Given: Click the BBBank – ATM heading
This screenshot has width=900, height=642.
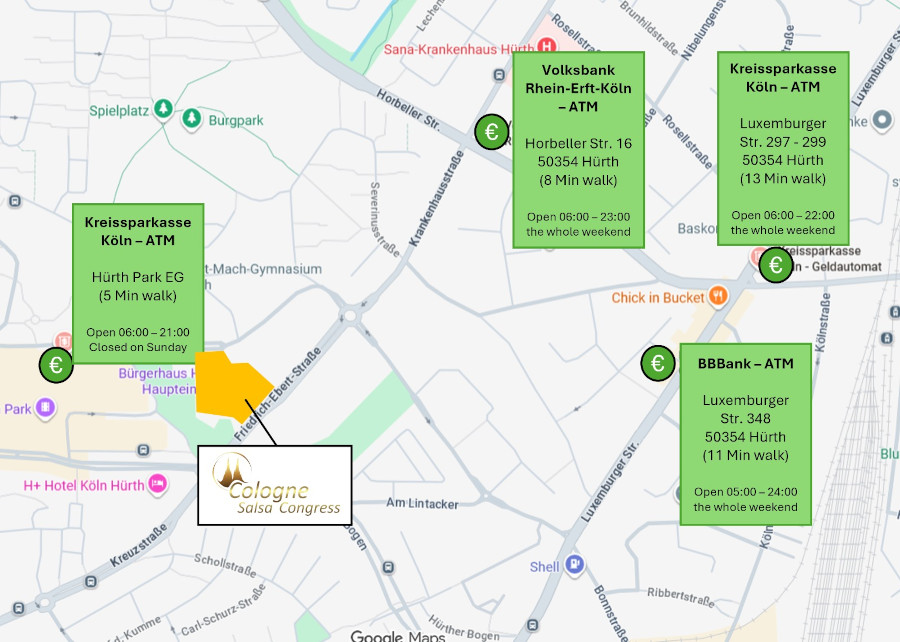Looking at the screenshot, I should [x=746, y=364].
